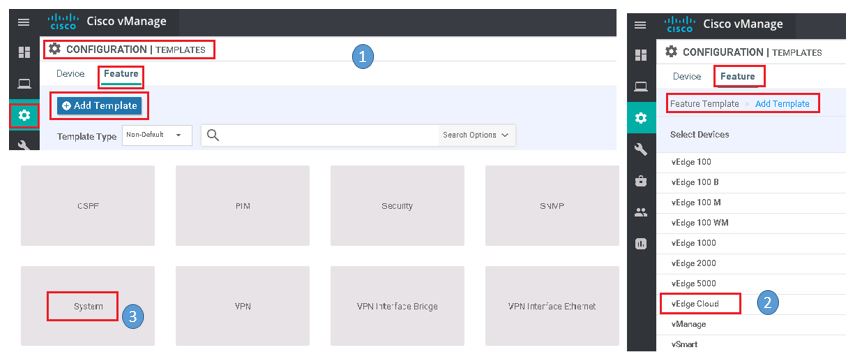
Task: Choose the System template tile
Action: coord(88,306)
